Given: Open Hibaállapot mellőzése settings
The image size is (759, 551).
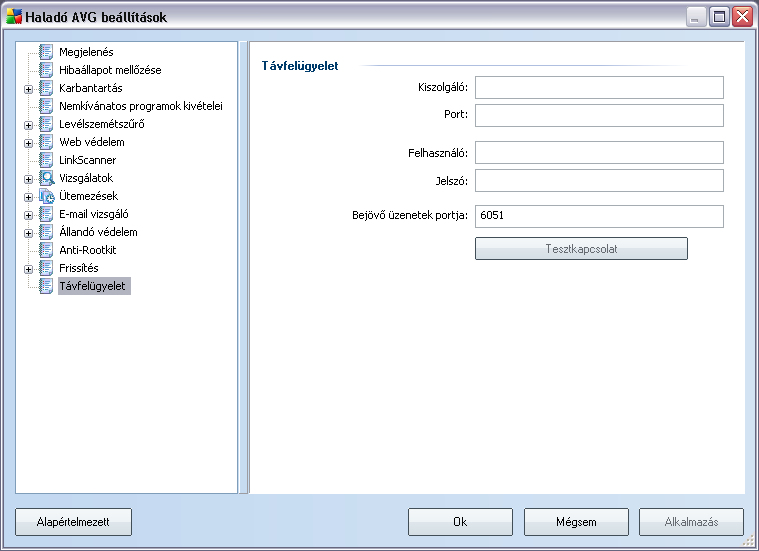Looking at the screenshot, I should [x=110, y=70].
